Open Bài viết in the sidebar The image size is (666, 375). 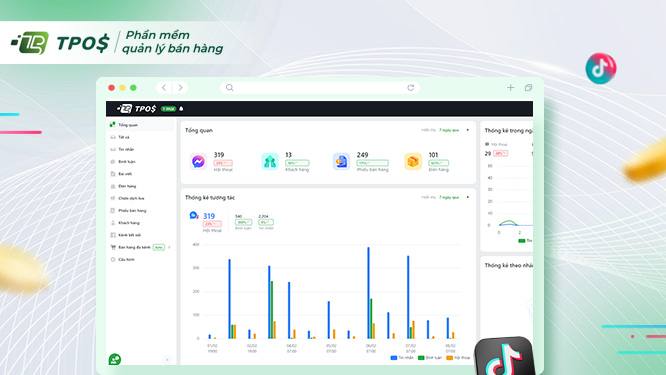[140, 174]
